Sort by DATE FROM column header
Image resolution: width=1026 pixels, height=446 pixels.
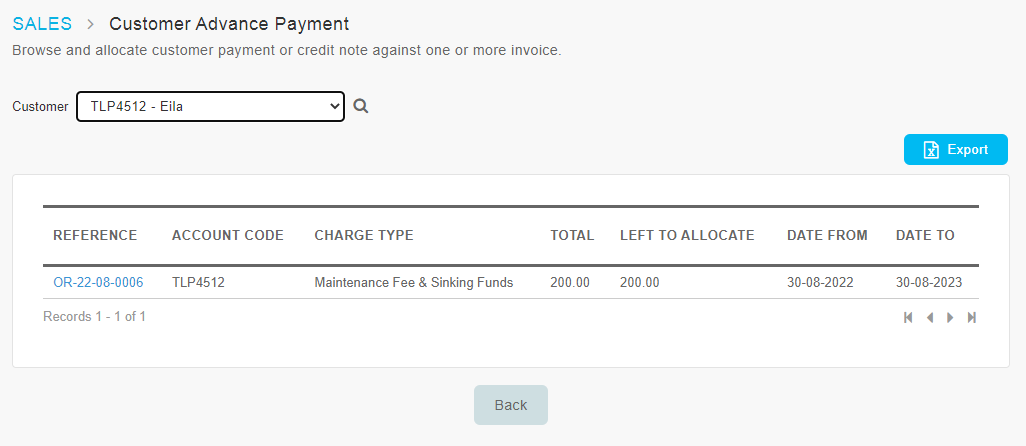[x=827, y=235]
